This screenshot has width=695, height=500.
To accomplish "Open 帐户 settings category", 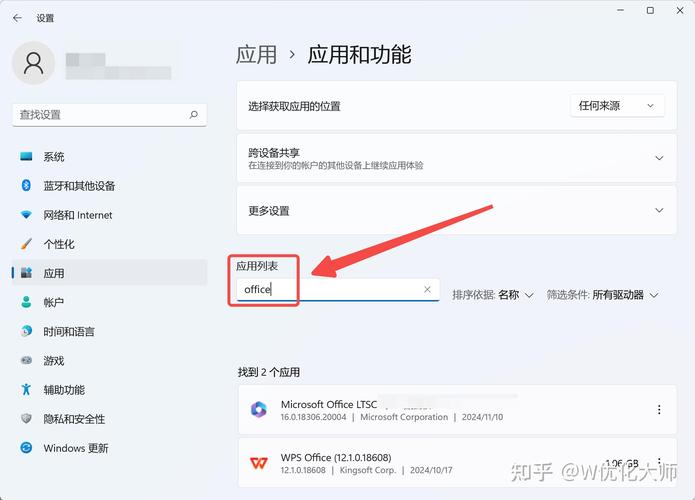I will (x=109, y=302).
